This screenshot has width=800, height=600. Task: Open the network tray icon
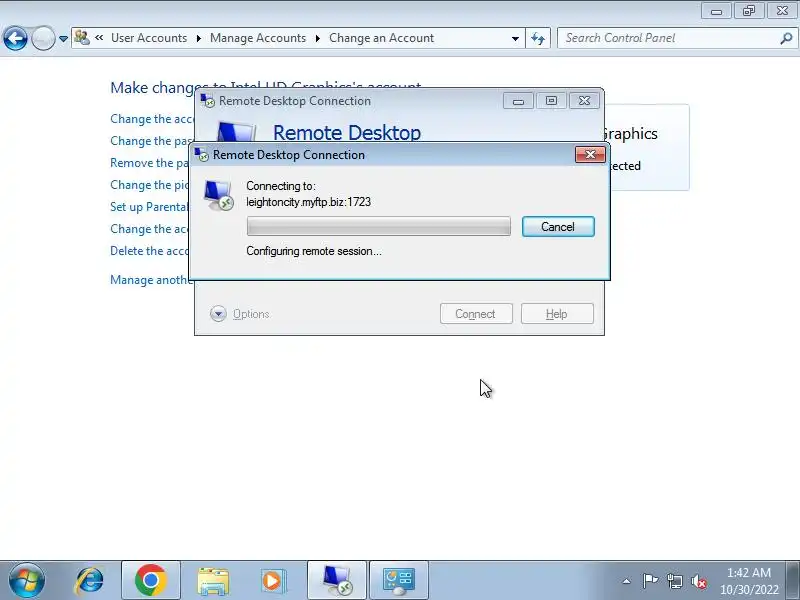(675, 581)
